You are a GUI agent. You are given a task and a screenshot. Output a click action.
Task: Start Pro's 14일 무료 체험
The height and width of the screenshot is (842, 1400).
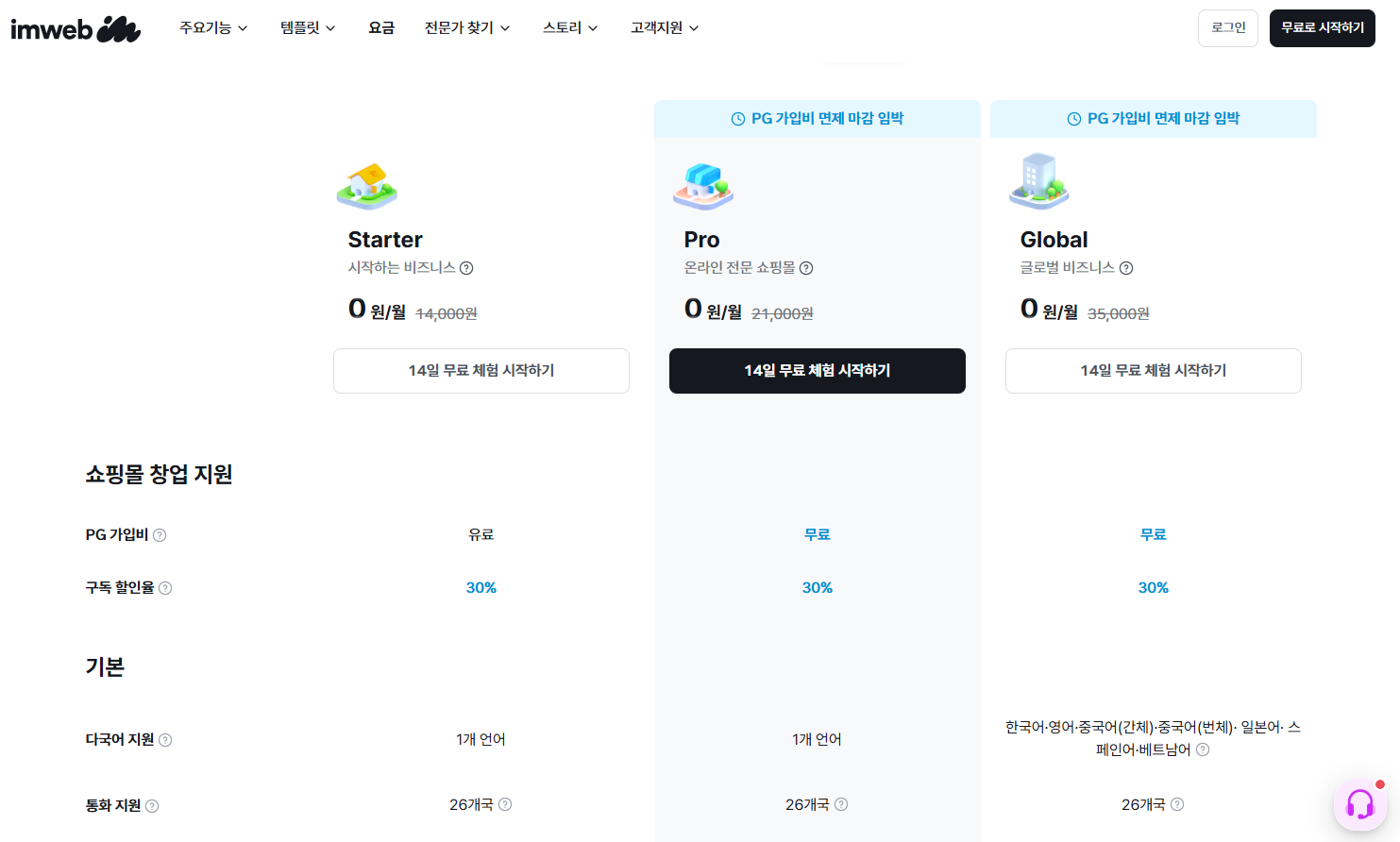pos(817,370)
